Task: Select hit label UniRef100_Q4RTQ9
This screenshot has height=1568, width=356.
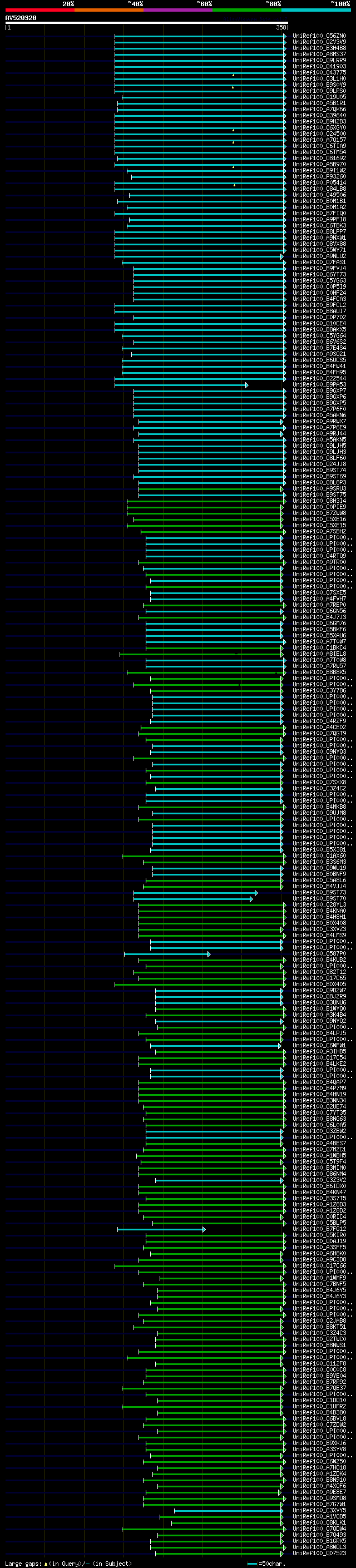Action: click(x=319, y=556)
